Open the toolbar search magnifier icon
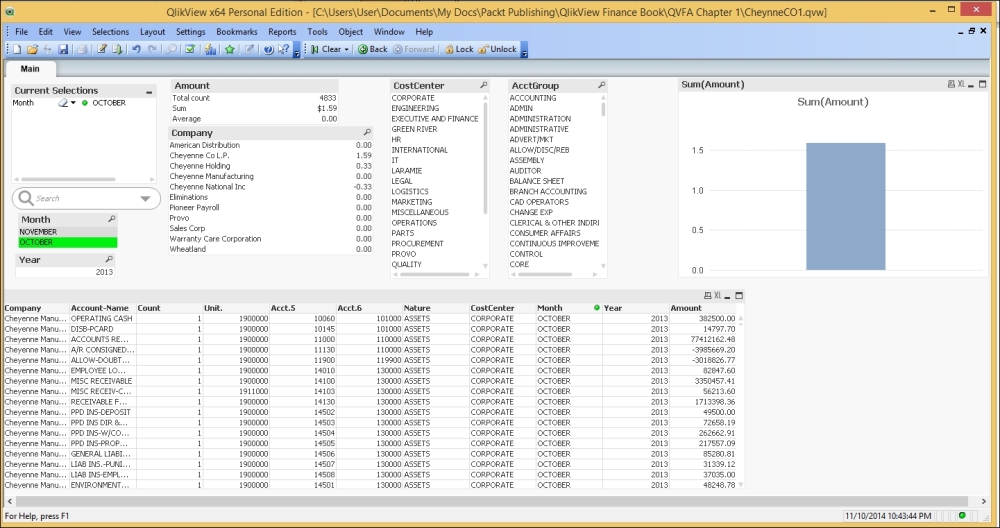1000x528 pixels. pos(172,49)
